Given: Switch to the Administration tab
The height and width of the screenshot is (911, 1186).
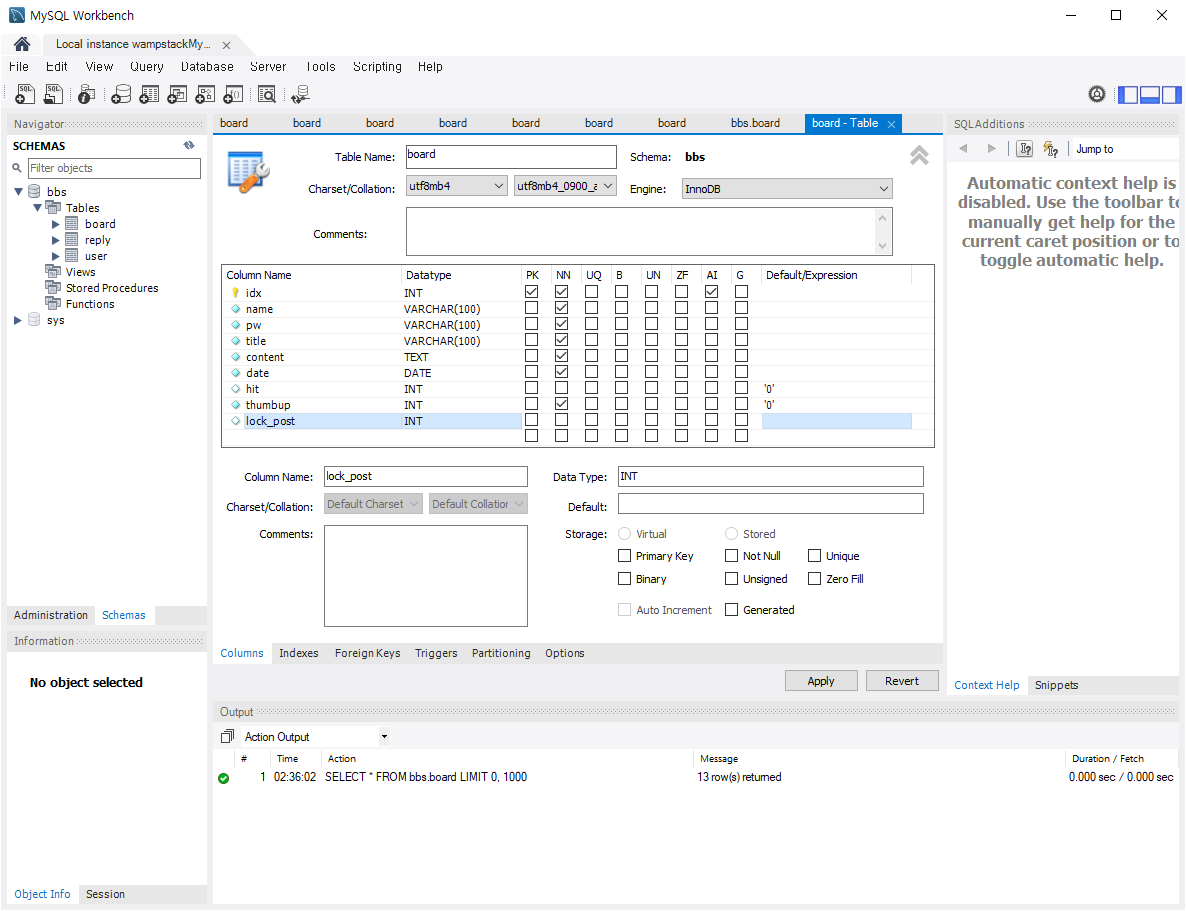Looking at the screenshot, I should [x=51, y=615].
